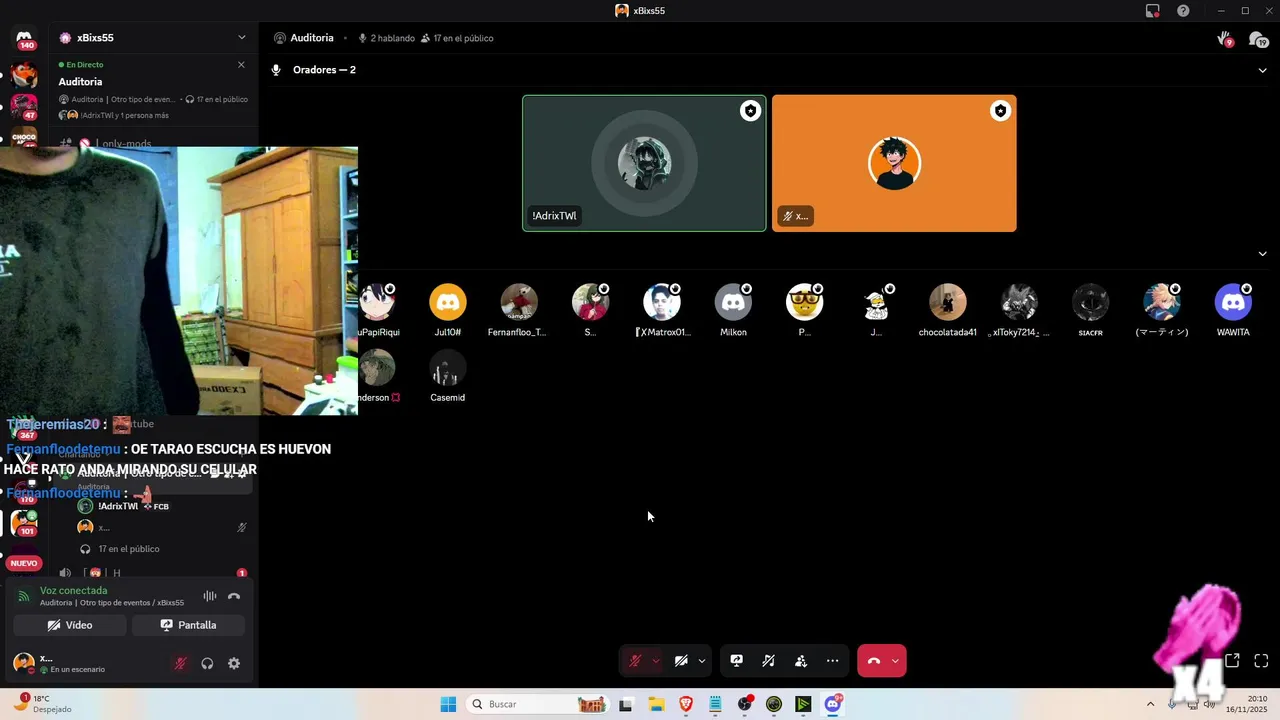Open user settings gear
Screen dimensions: 1280x720
point(234,663)
